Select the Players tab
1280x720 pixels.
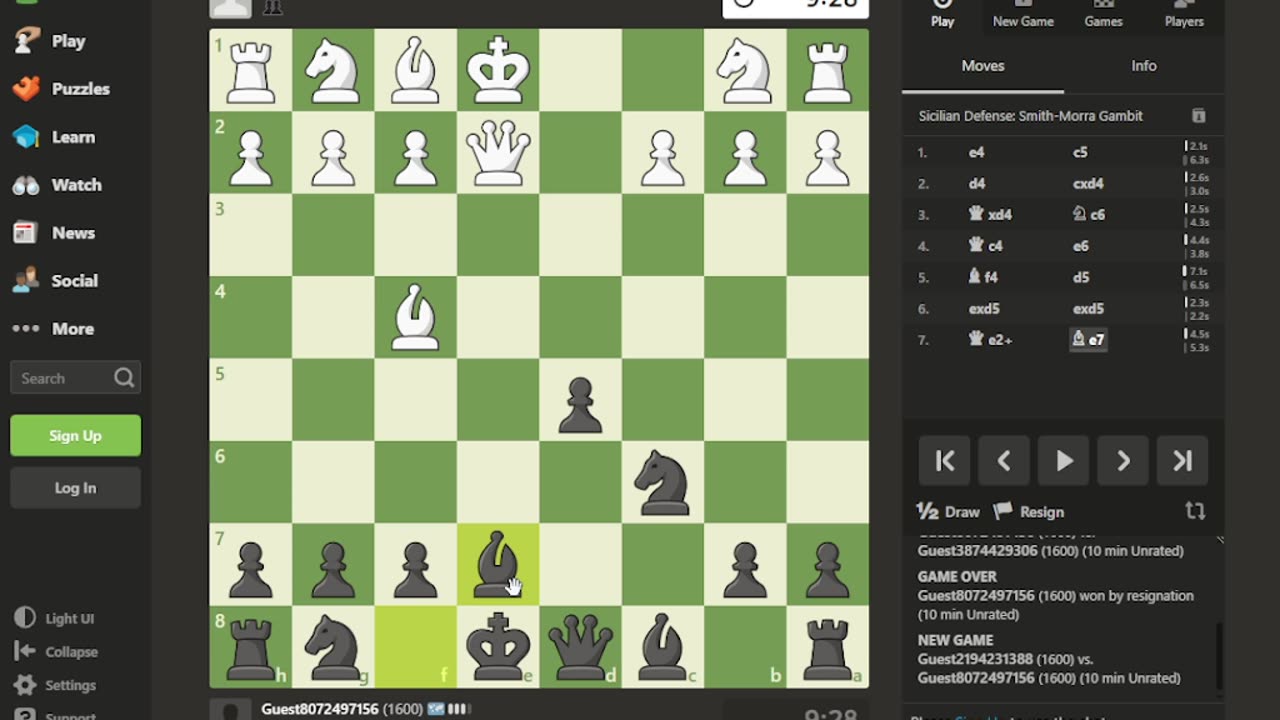click(x=1184, y=14)
